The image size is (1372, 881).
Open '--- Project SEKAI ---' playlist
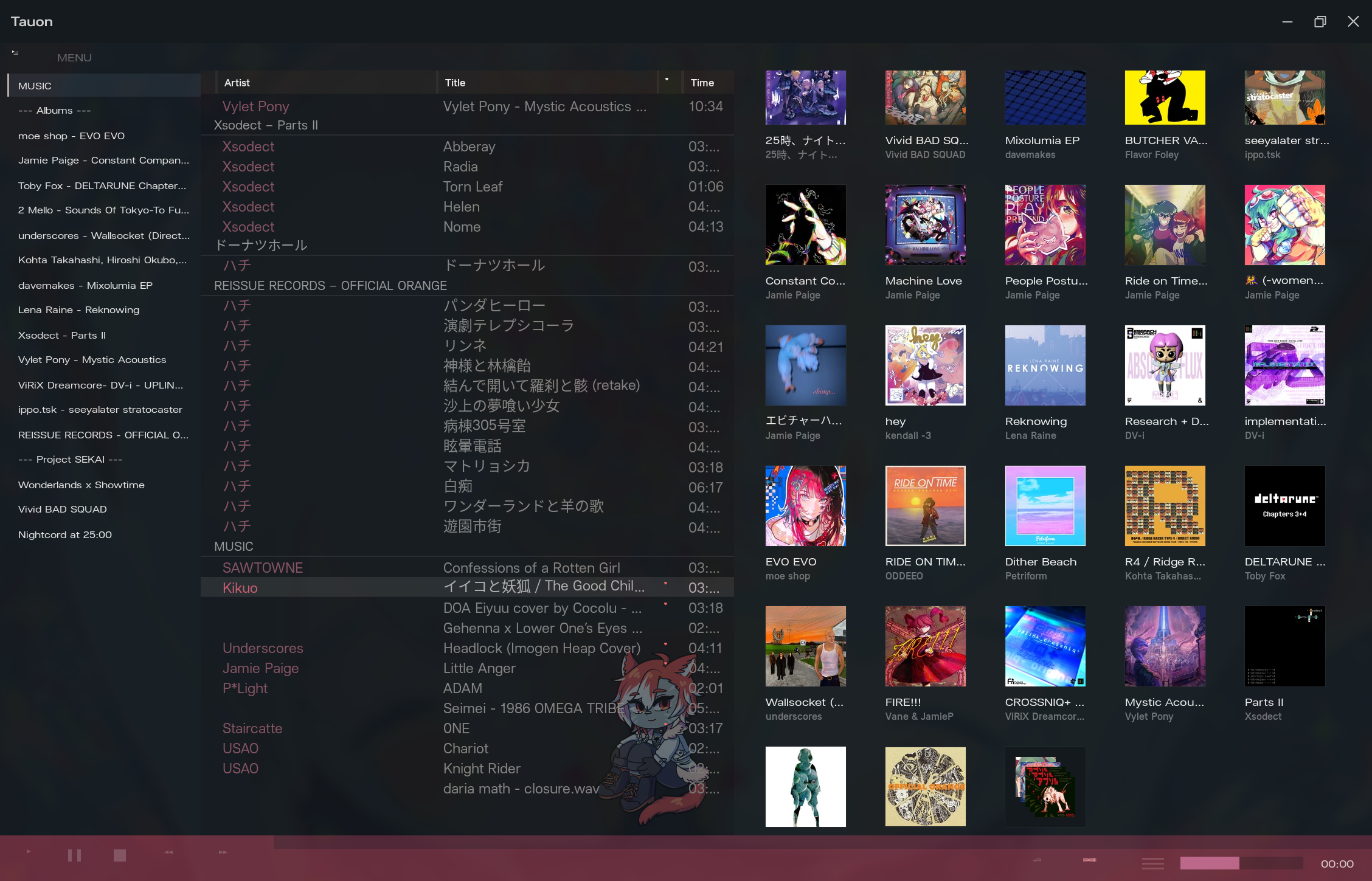(x=104, y=460)
